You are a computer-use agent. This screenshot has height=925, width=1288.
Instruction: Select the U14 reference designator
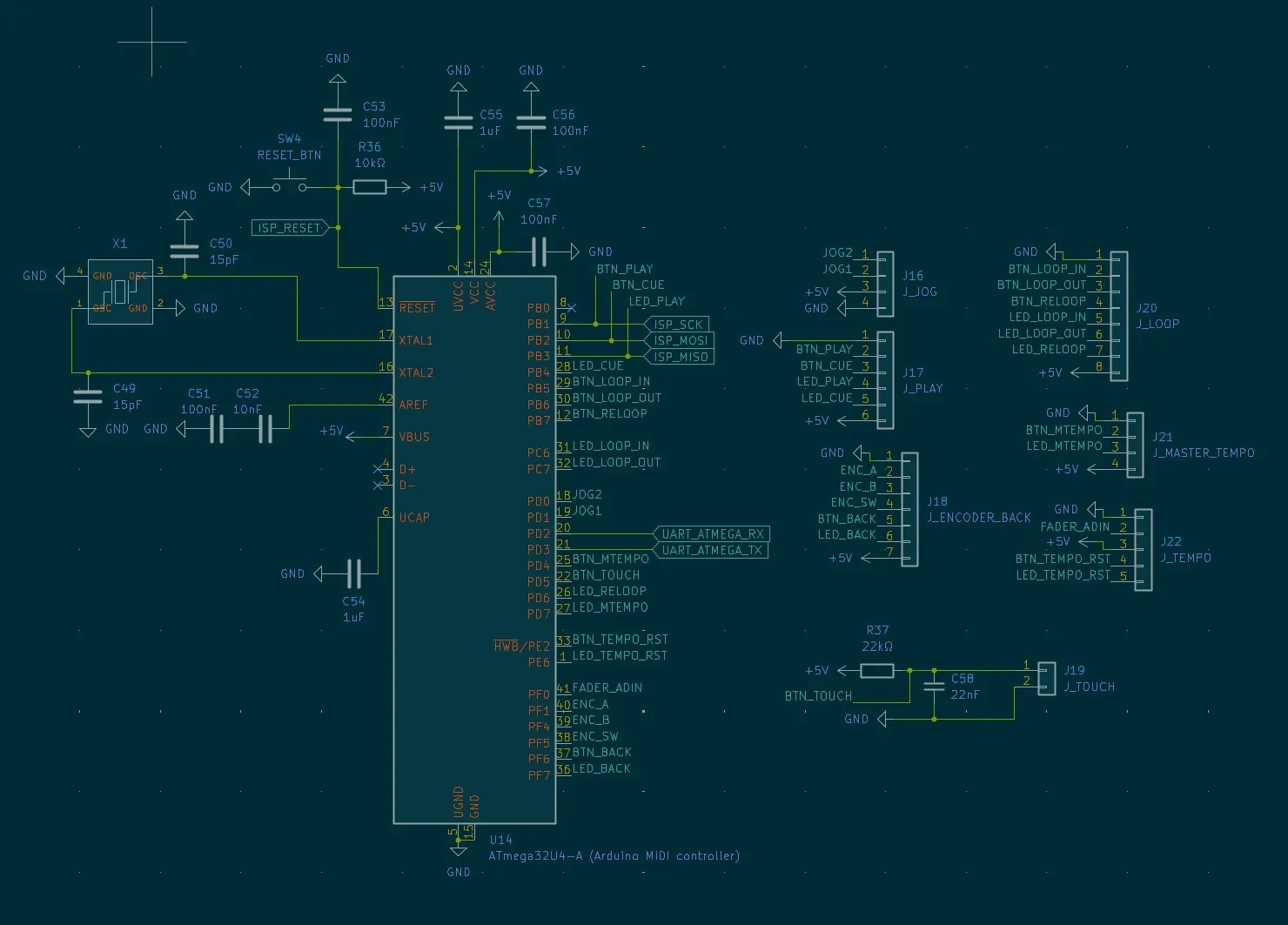tap(500, 840)
